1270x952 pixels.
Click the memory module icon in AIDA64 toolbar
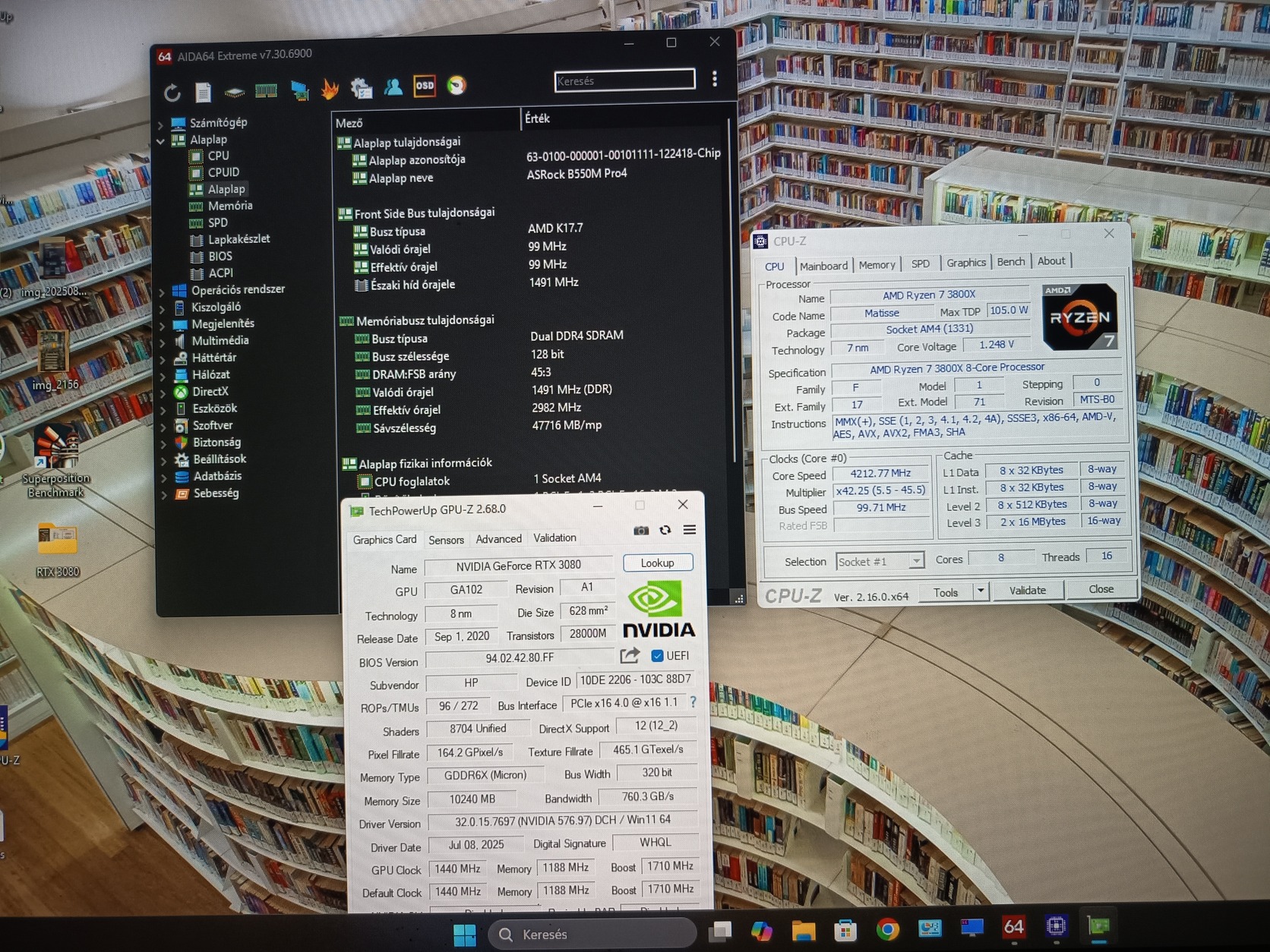tap(266, 91)
